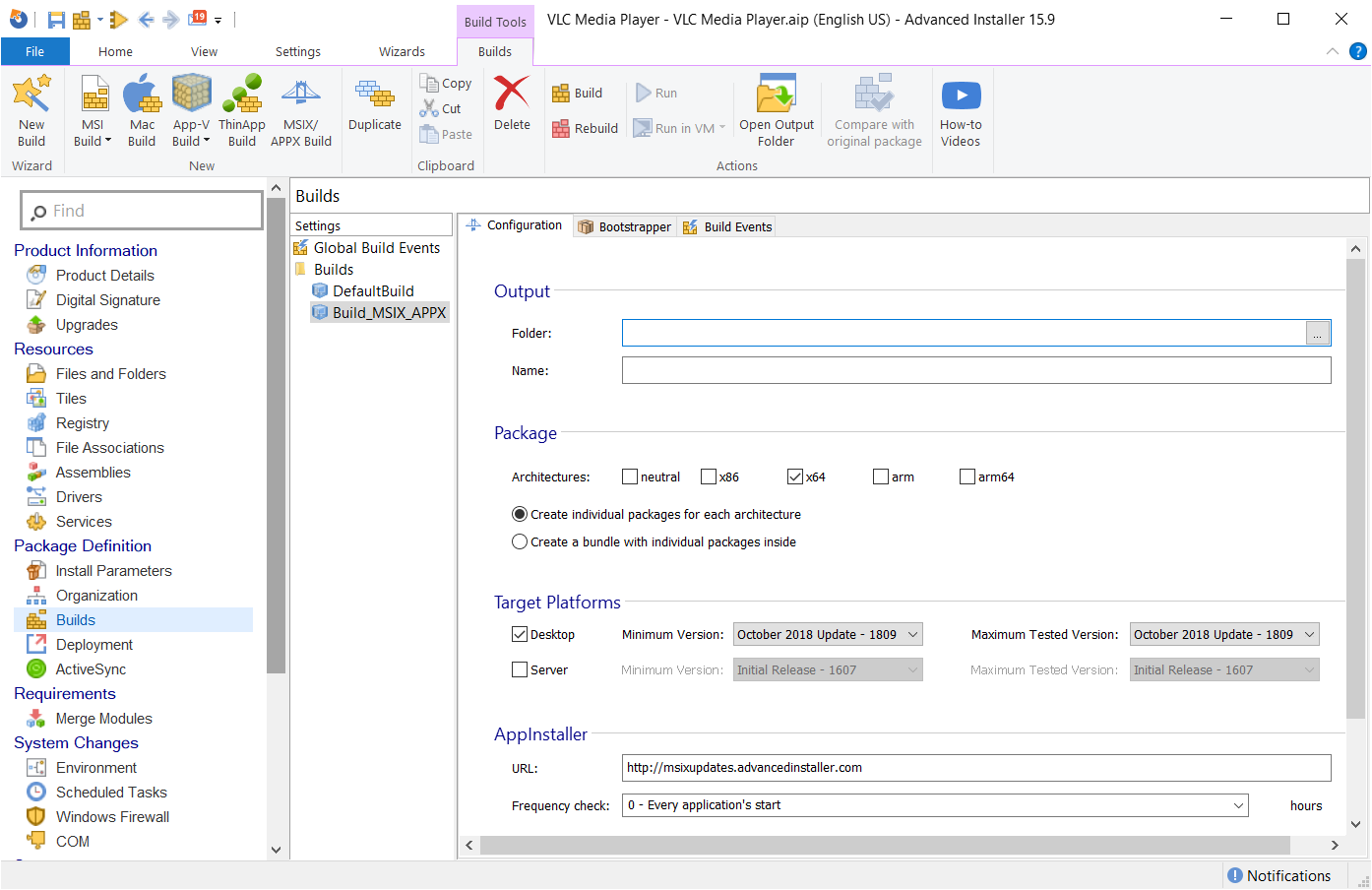Image resolution: width=1372 pixels, height=890 pixels.
Task: Click the left navigation pane scrollbar
Action: (x=277, y=435)
